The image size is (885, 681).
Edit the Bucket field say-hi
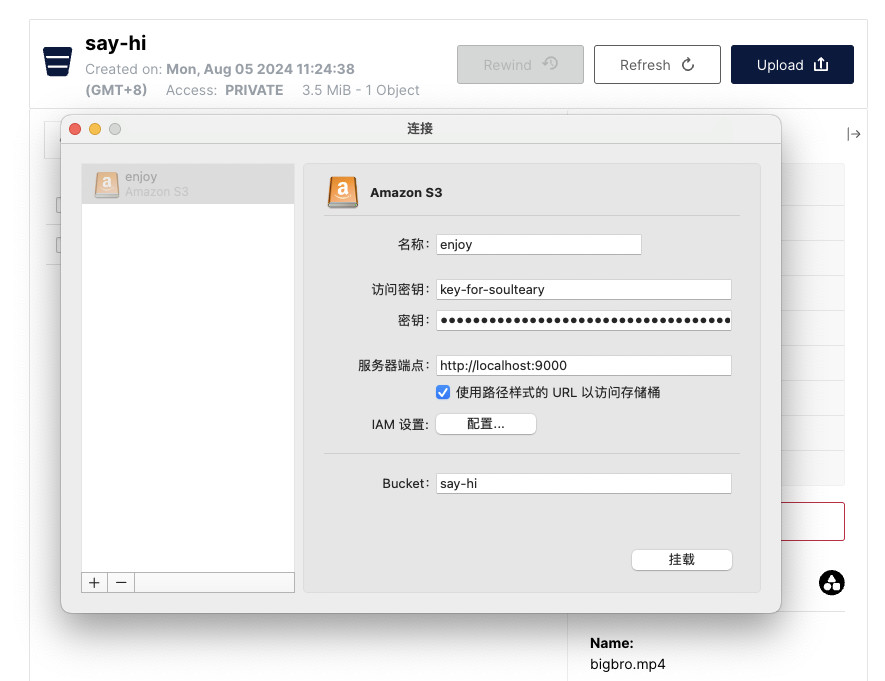(584, 484)
